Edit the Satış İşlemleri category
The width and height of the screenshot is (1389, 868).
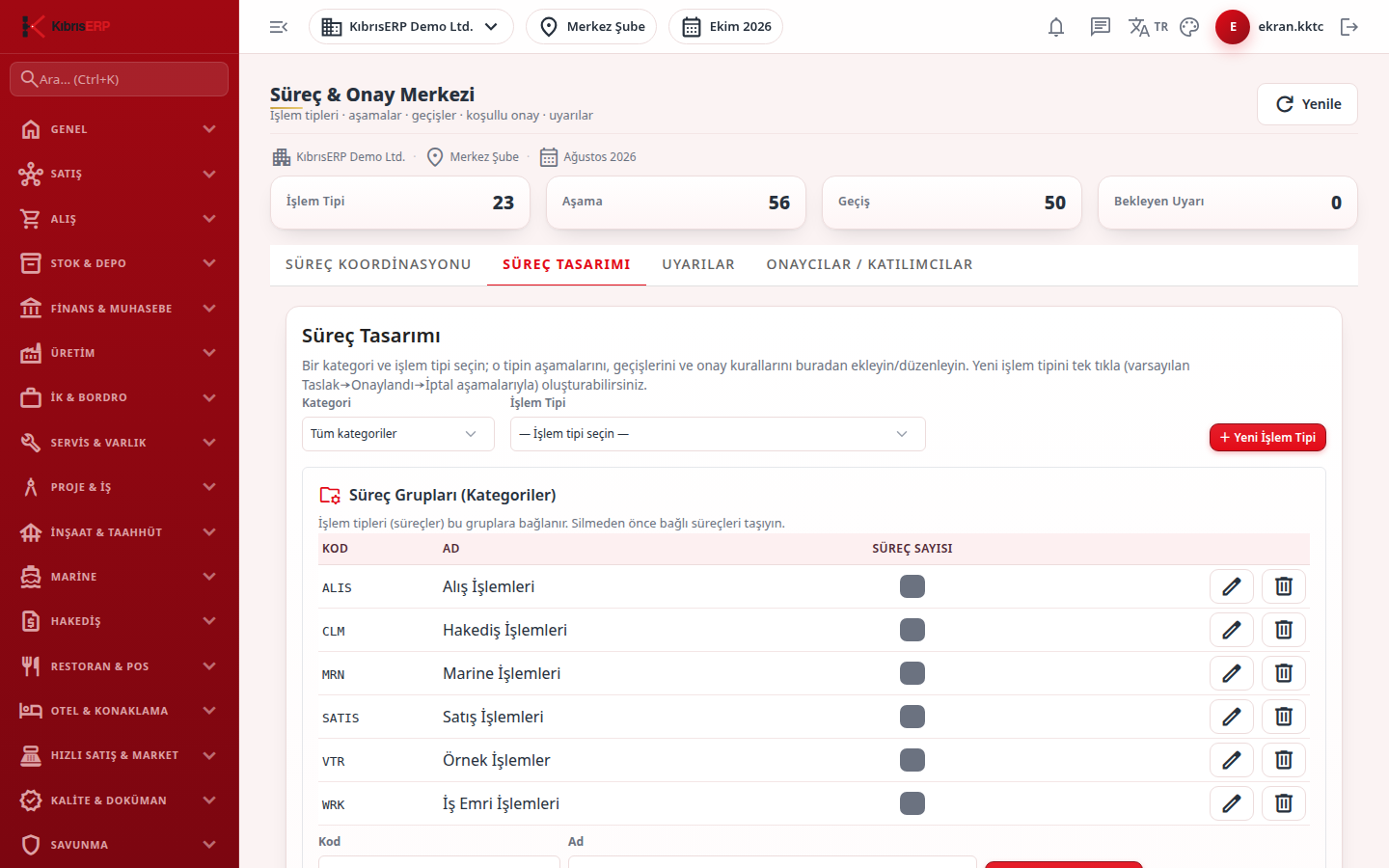1232,717
